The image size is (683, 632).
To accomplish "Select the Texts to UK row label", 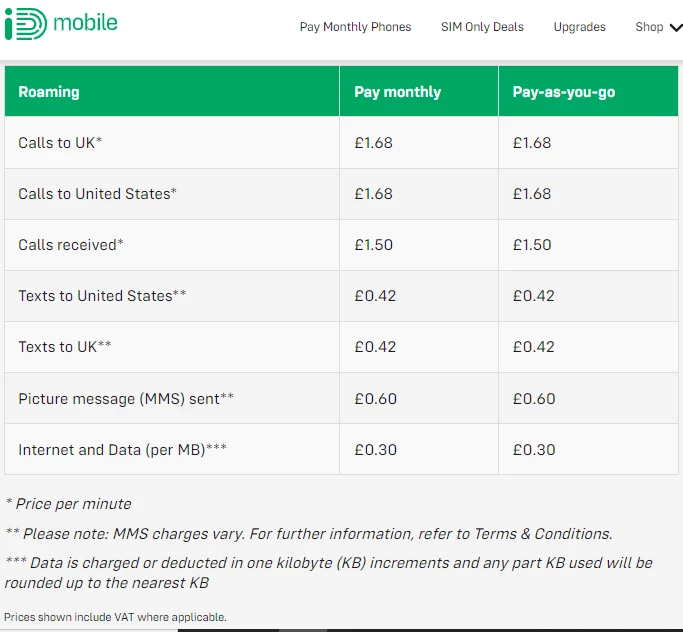I will (64, 347).
